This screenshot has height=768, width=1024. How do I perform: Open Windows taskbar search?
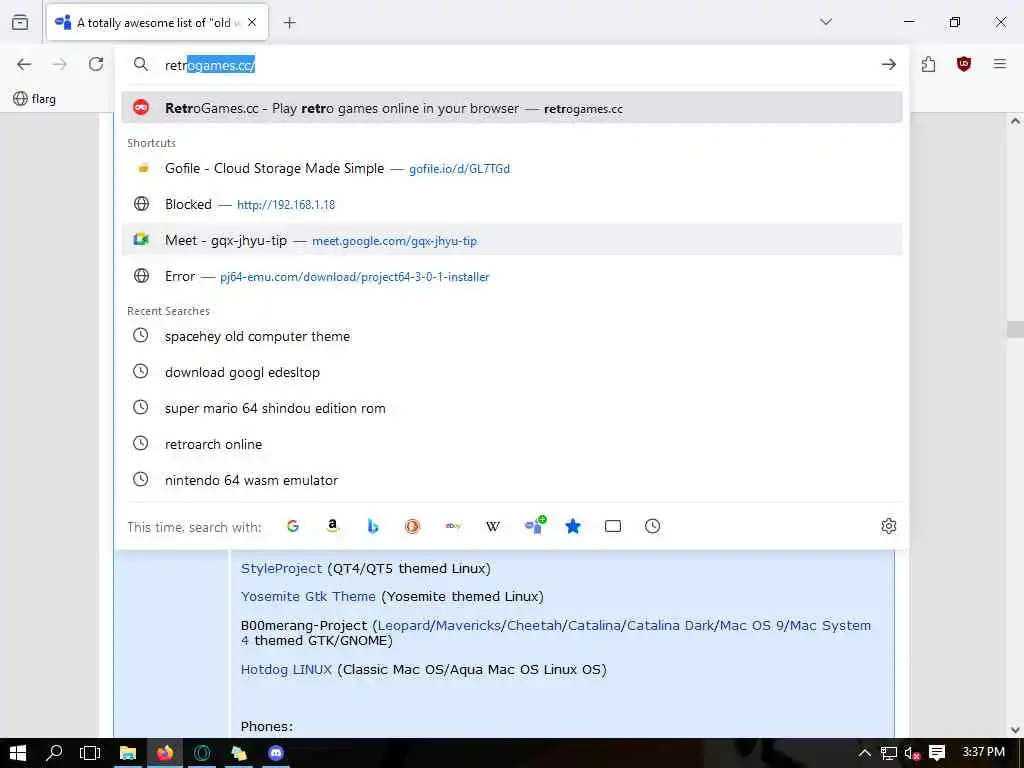pyautogui.click(x=54, y=753)
